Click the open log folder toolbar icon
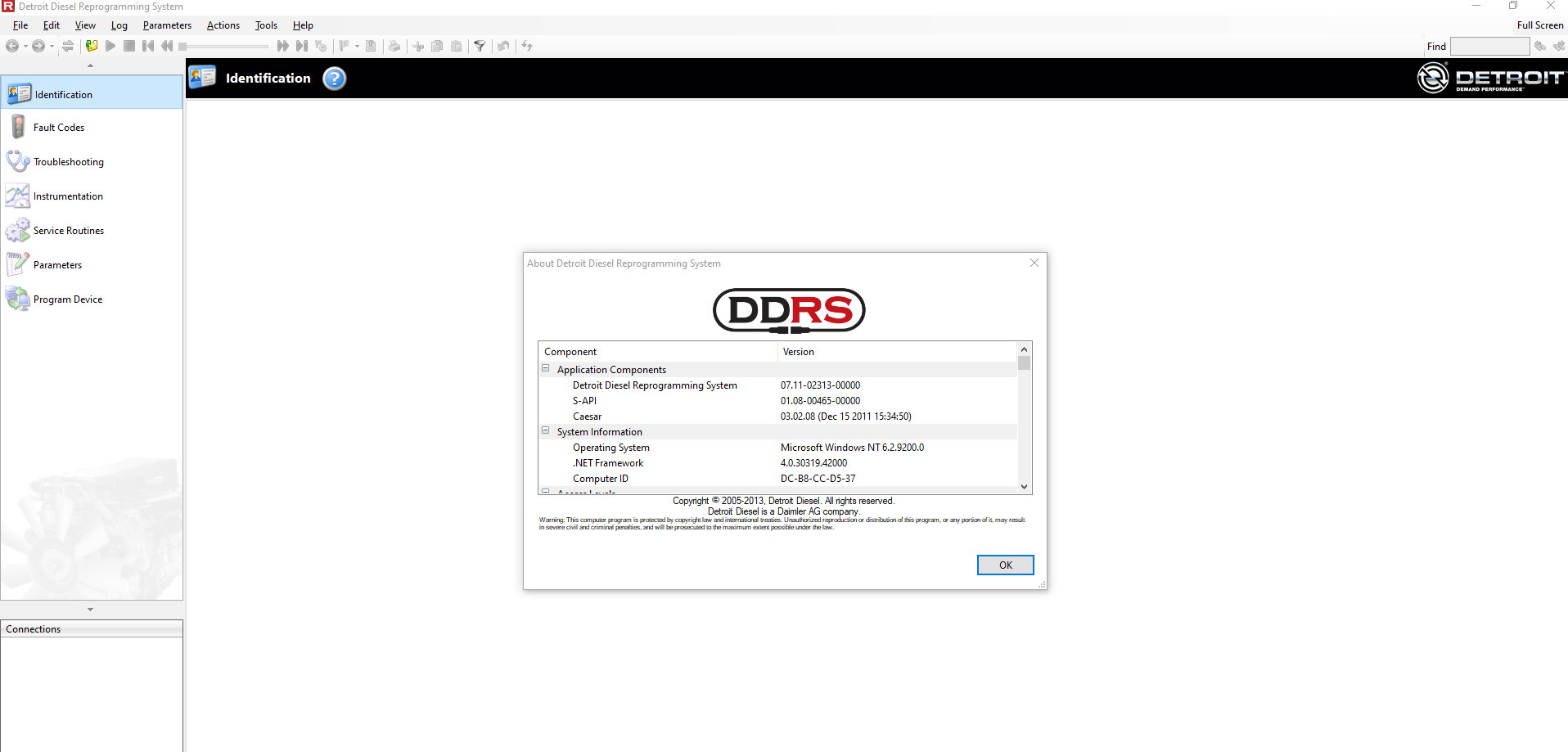The image size is (1568, 752). [x=92, y=46]
